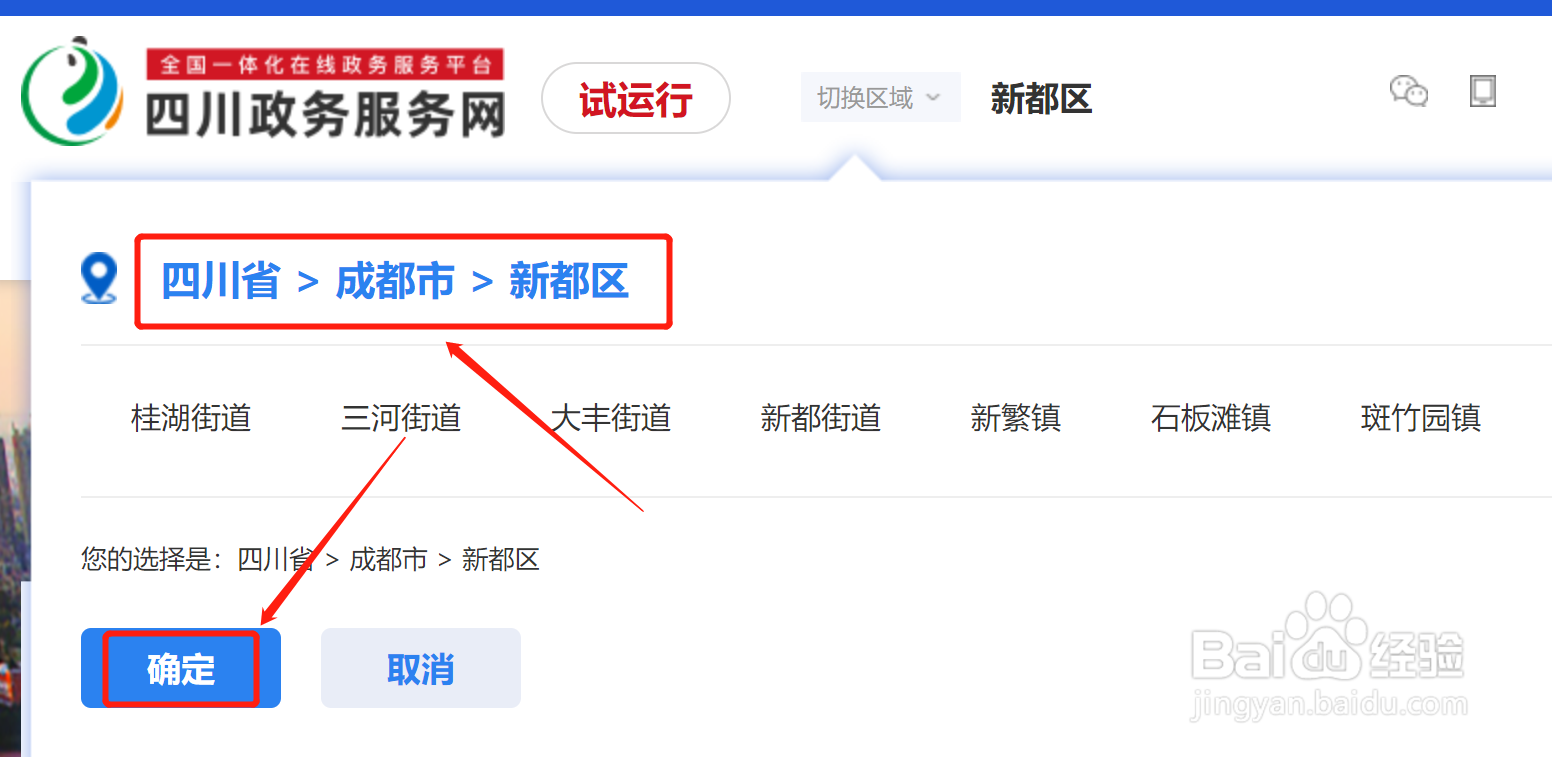Cancel region selection with 取消 button
This screenshot has width=1552, height=757.
(421, 668)
